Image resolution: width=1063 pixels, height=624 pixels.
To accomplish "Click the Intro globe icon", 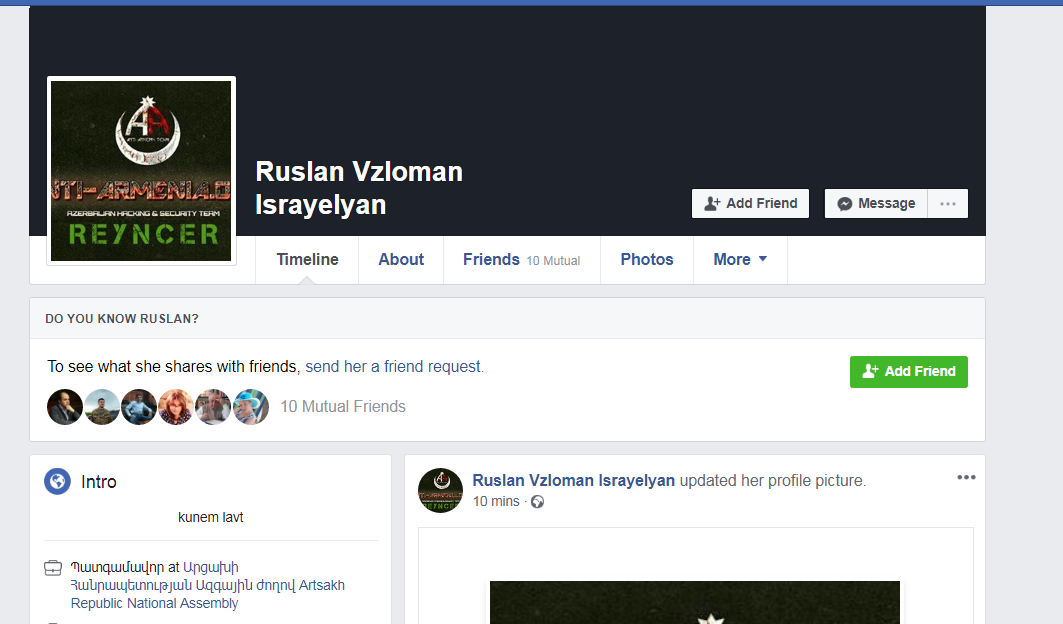I will [x=57, y=482].
